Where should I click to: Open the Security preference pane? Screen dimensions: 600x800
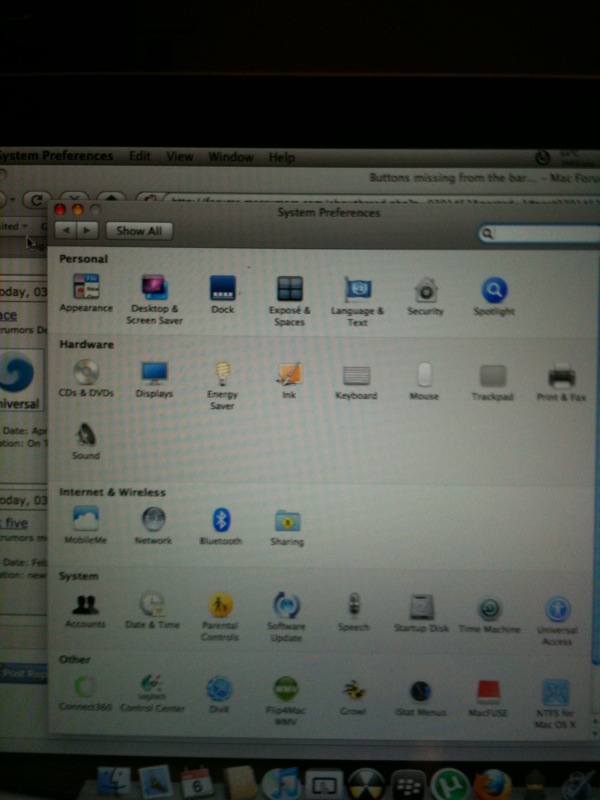(x=426, y=296)
